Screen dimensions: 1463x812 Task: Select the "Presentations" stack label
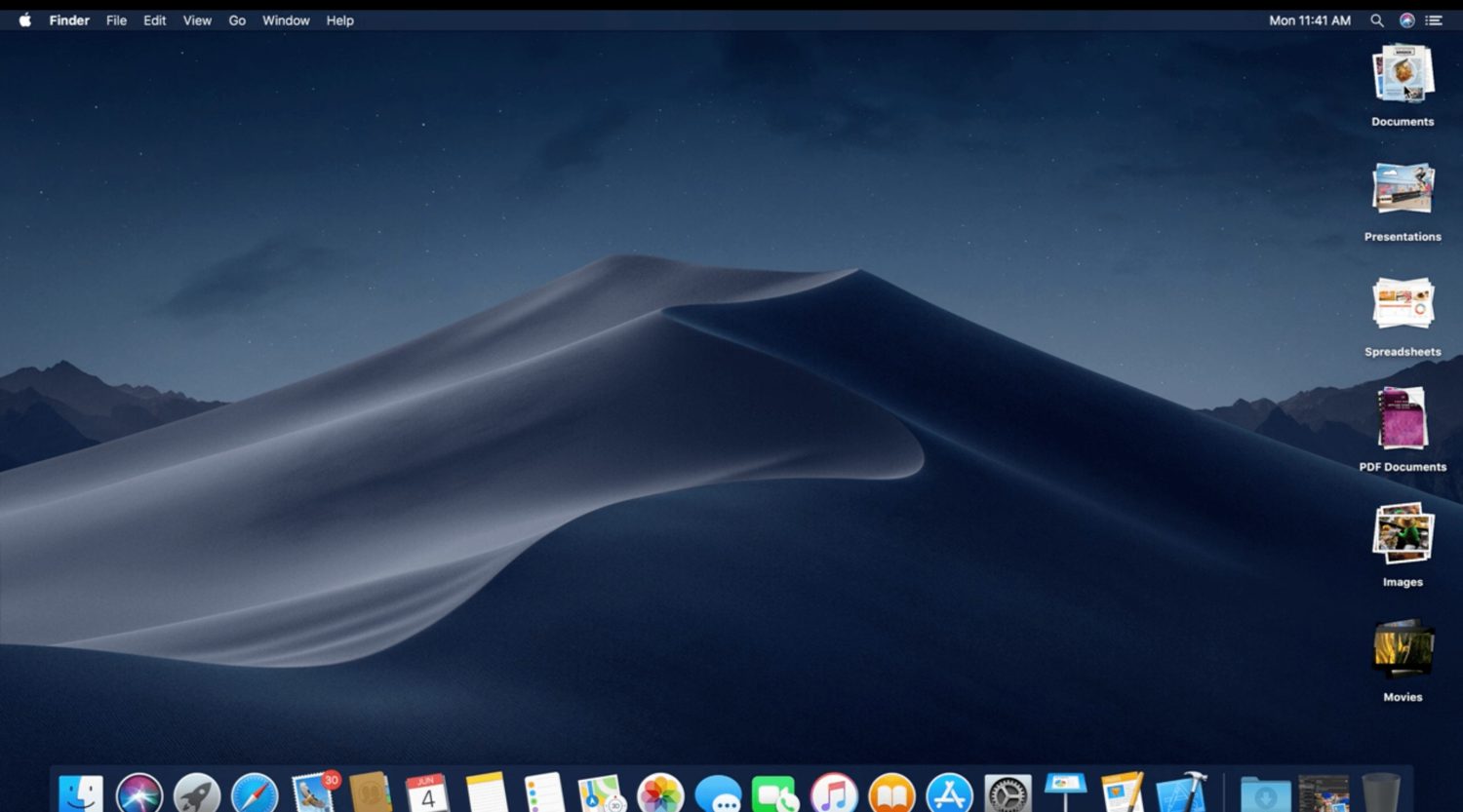(x=1403, y=237)
